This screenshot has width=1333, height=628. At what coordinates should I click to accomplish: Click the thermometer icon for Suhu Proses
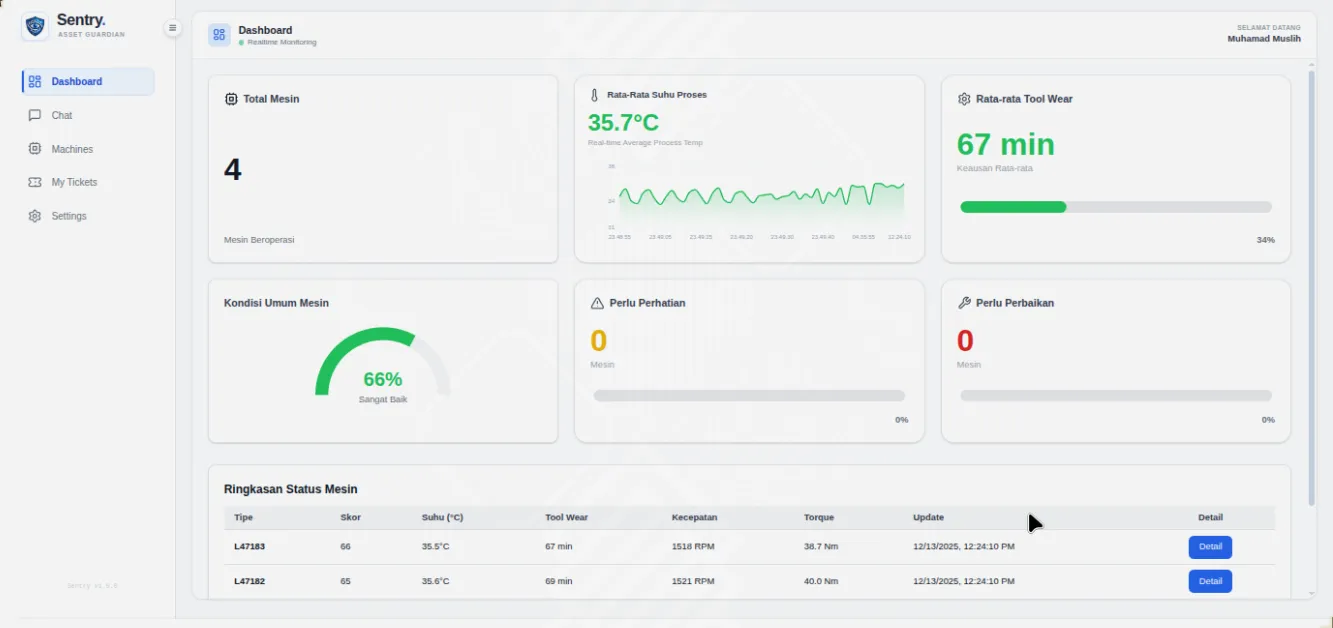tap(594, 95)
